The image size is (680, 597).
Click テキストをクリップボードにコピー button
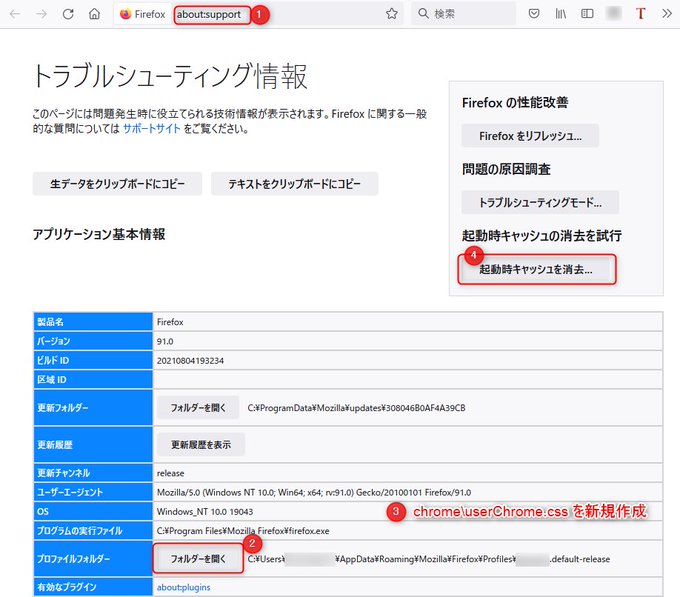294,184
